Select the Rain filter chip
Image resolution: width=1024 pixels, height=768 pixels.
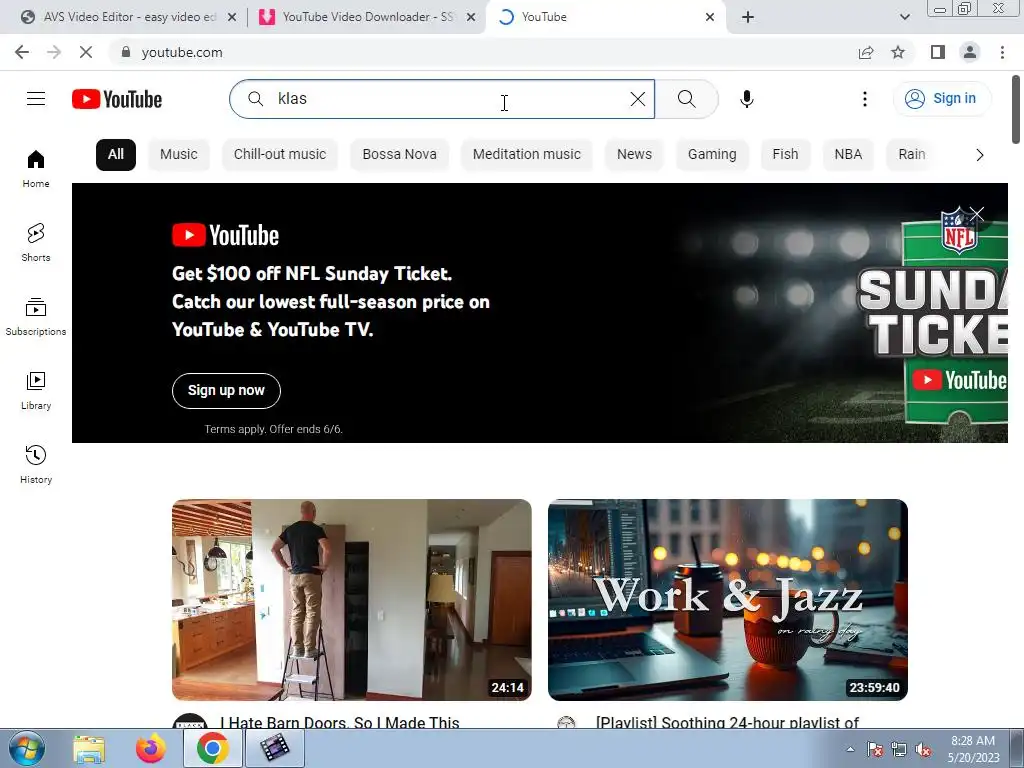[912, 155]
